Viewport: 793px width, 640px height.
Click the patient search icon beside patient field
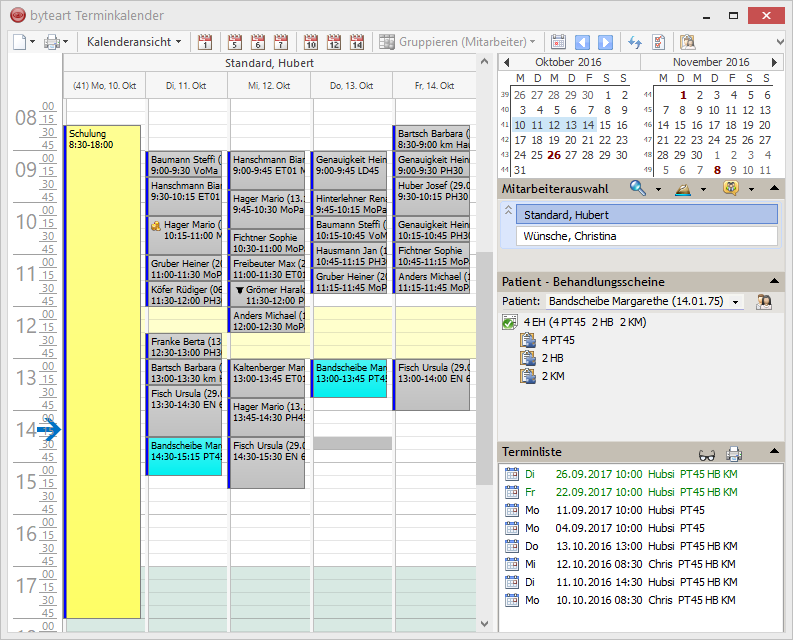tap(764, 301)
